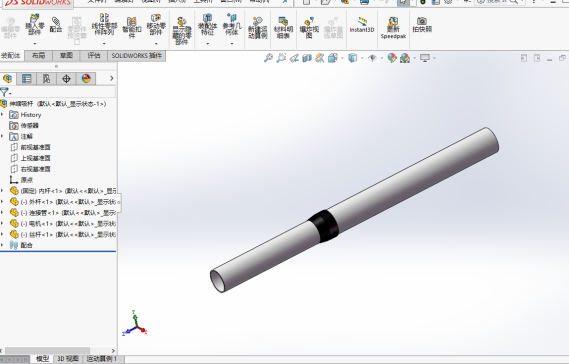Image resolution: width=569 pixels, height=364 pixels.
Task: Open dropdown arrow under 线性零部件阵列
Action: [104, 44]
